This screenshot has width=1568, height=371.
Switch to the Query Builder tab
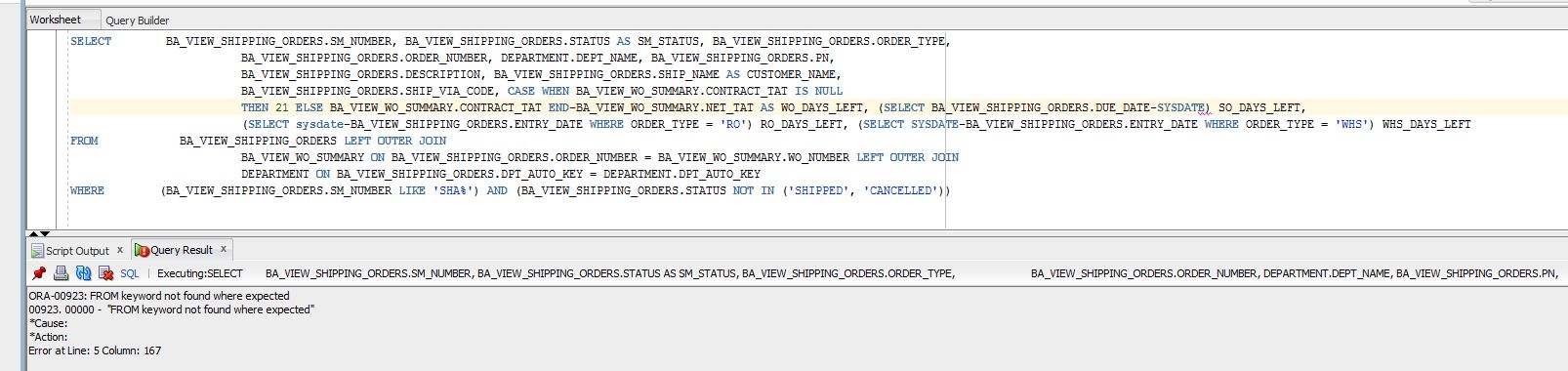pyautogui.click(x=138, y=21)
